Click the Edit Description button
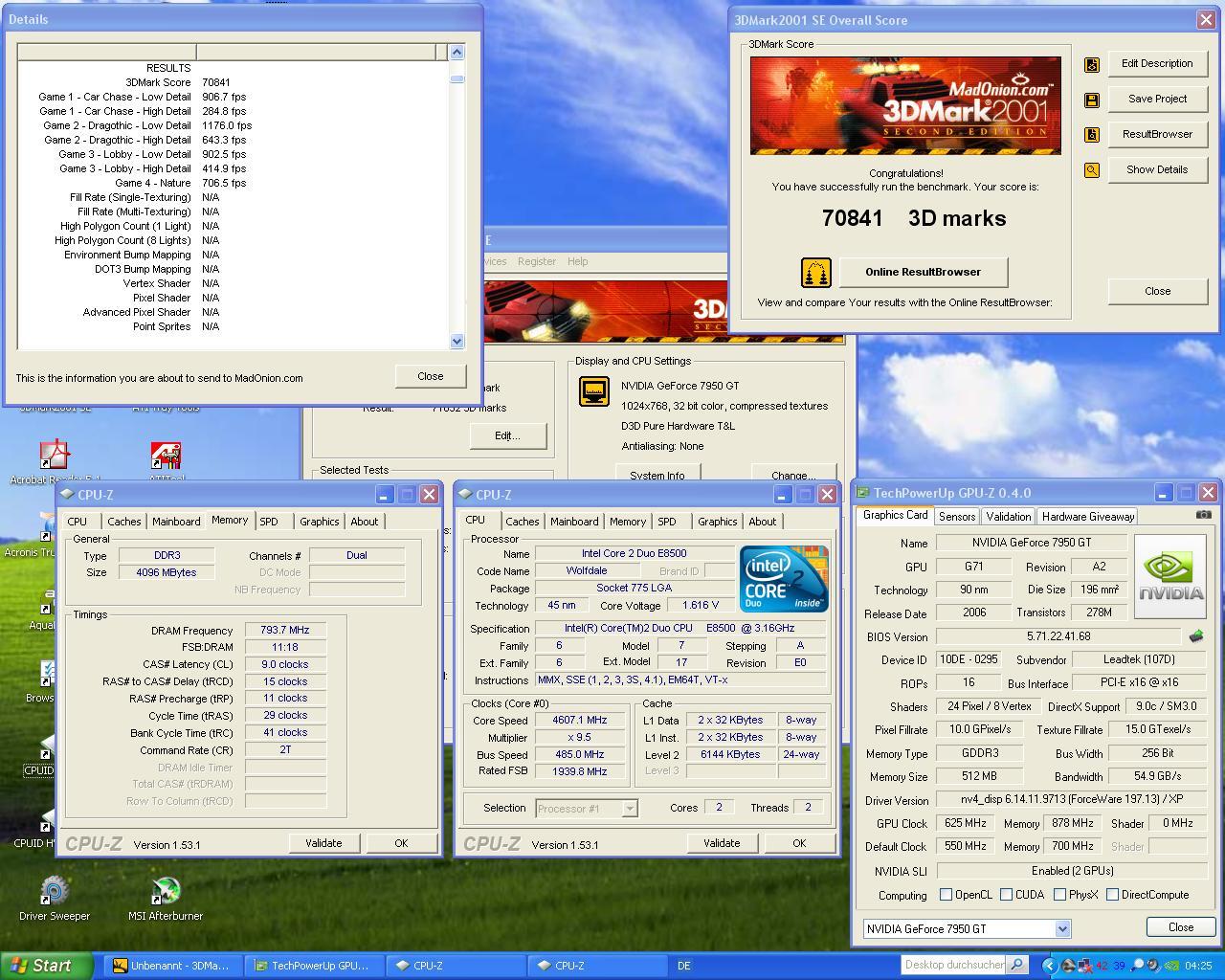The width and height of the screenshot is (1225, 980). (1157, 64)
